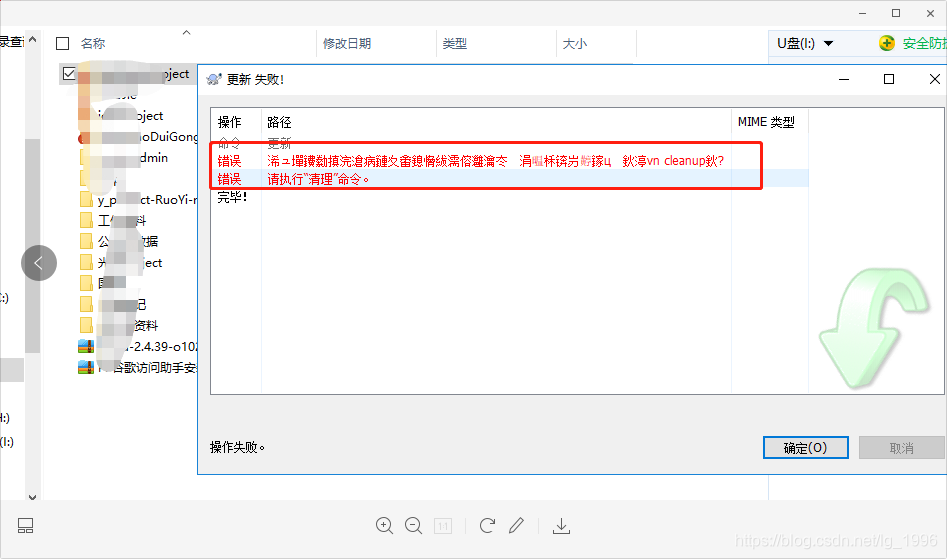Click the archive icon of 谷歌访问助手 file

coord(86,367)
